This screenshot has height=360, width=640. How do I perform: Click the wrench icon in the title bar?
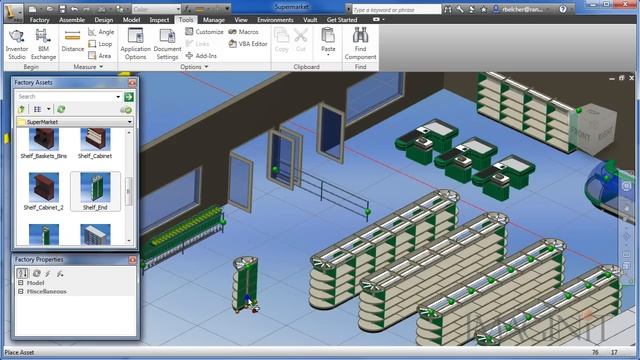(x=460, y=9)
